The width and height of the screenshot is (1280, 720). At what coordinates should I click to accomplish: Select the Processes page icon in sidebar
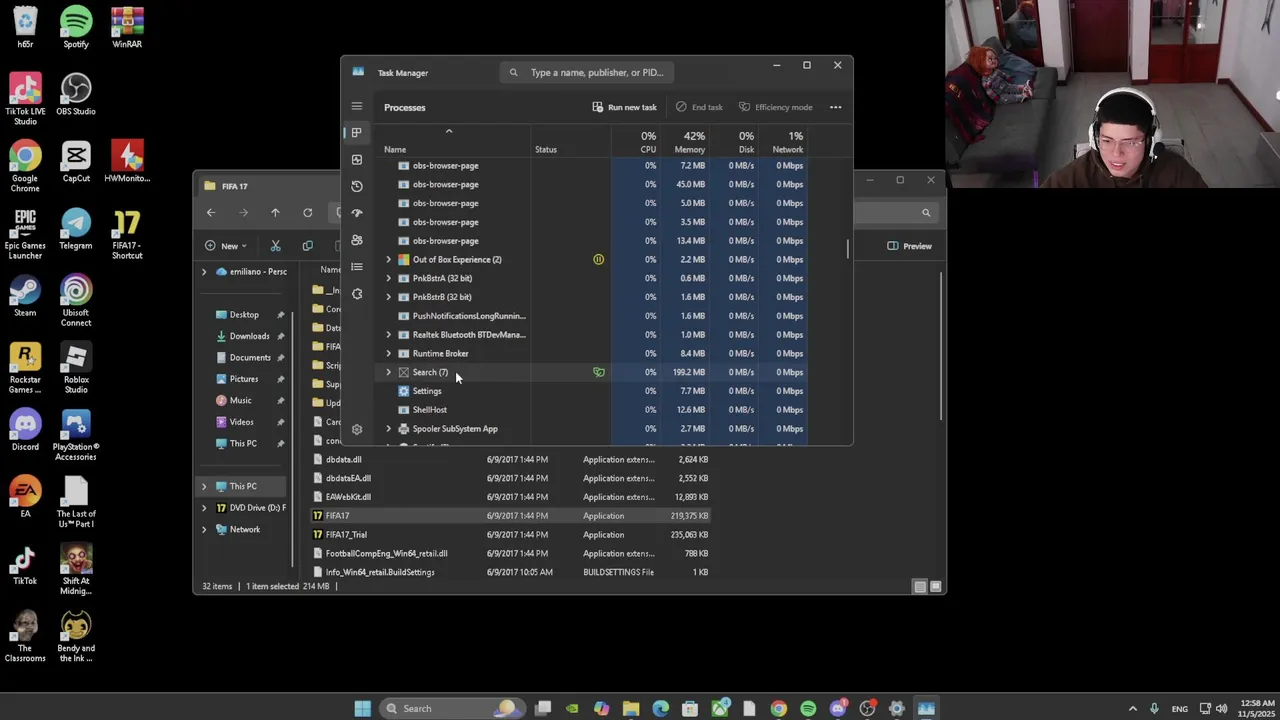(356, 133)
